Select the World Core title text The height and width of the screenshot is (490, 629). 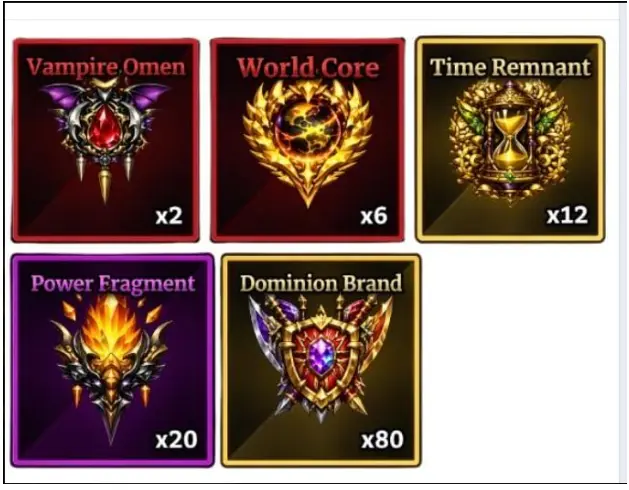point(308,67)
